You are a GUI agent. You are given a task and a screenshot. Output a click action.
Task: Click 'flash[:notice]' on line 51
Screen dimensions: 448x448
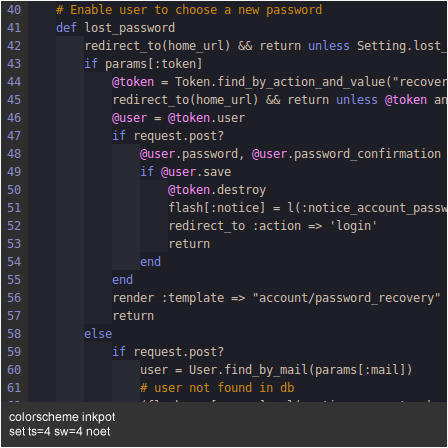(x=217, y=208)
